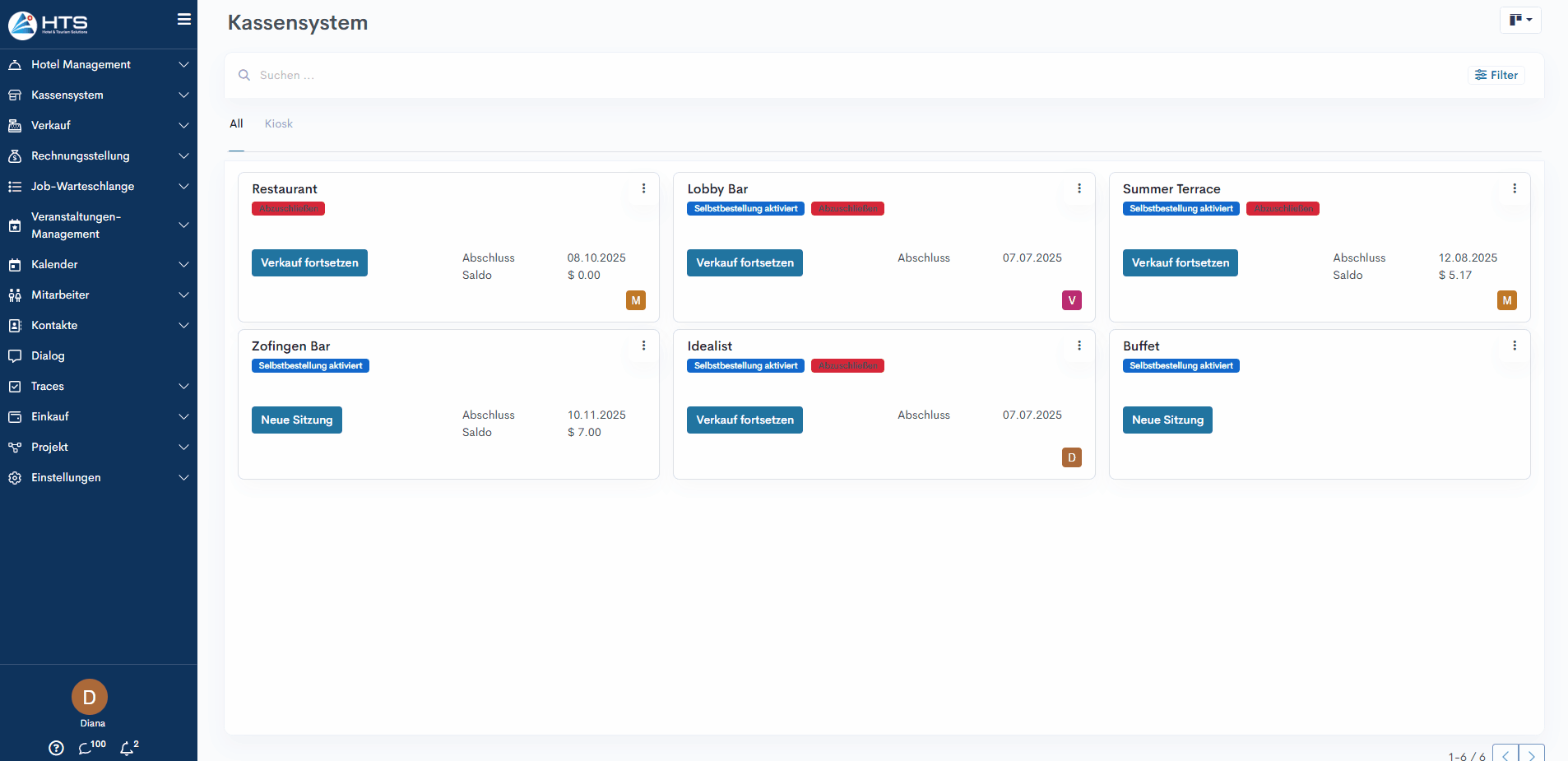Start Neue Sitzung for Zofingen Bar
The height and width of the screenshot is (761, 1568).
(296, 420)
